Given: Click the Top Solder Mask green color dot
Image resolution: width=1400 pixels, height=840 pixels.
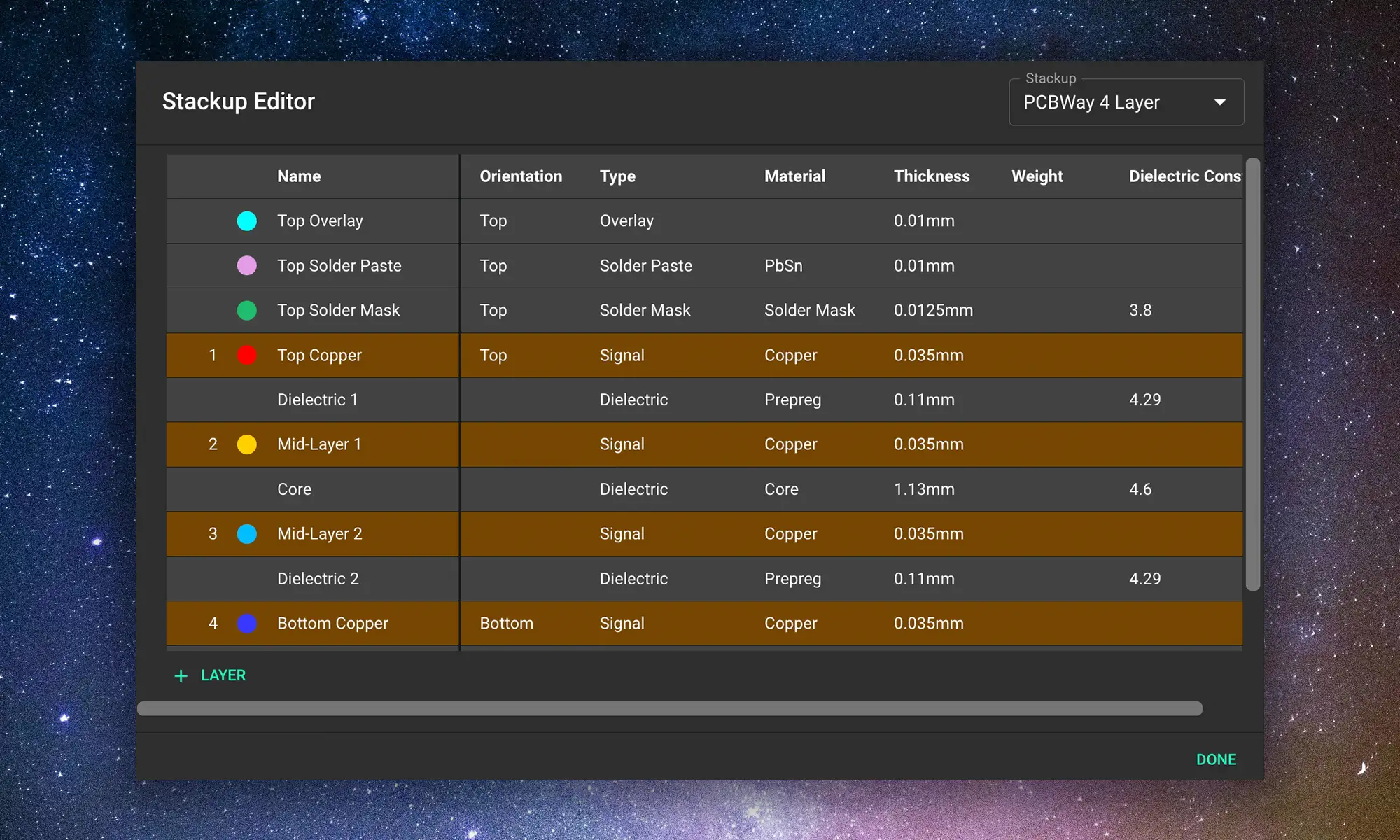Looking at the screenshot, I should coord(246,310).
